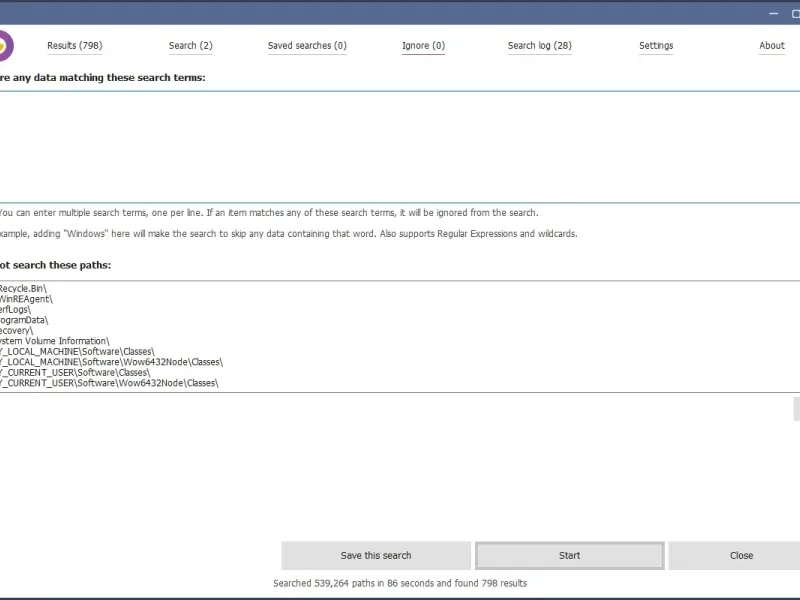Screen dimensions: 800x600
Task: Click CURRENT_USER\Software\Classes\ path line
Action: [74, 372]
